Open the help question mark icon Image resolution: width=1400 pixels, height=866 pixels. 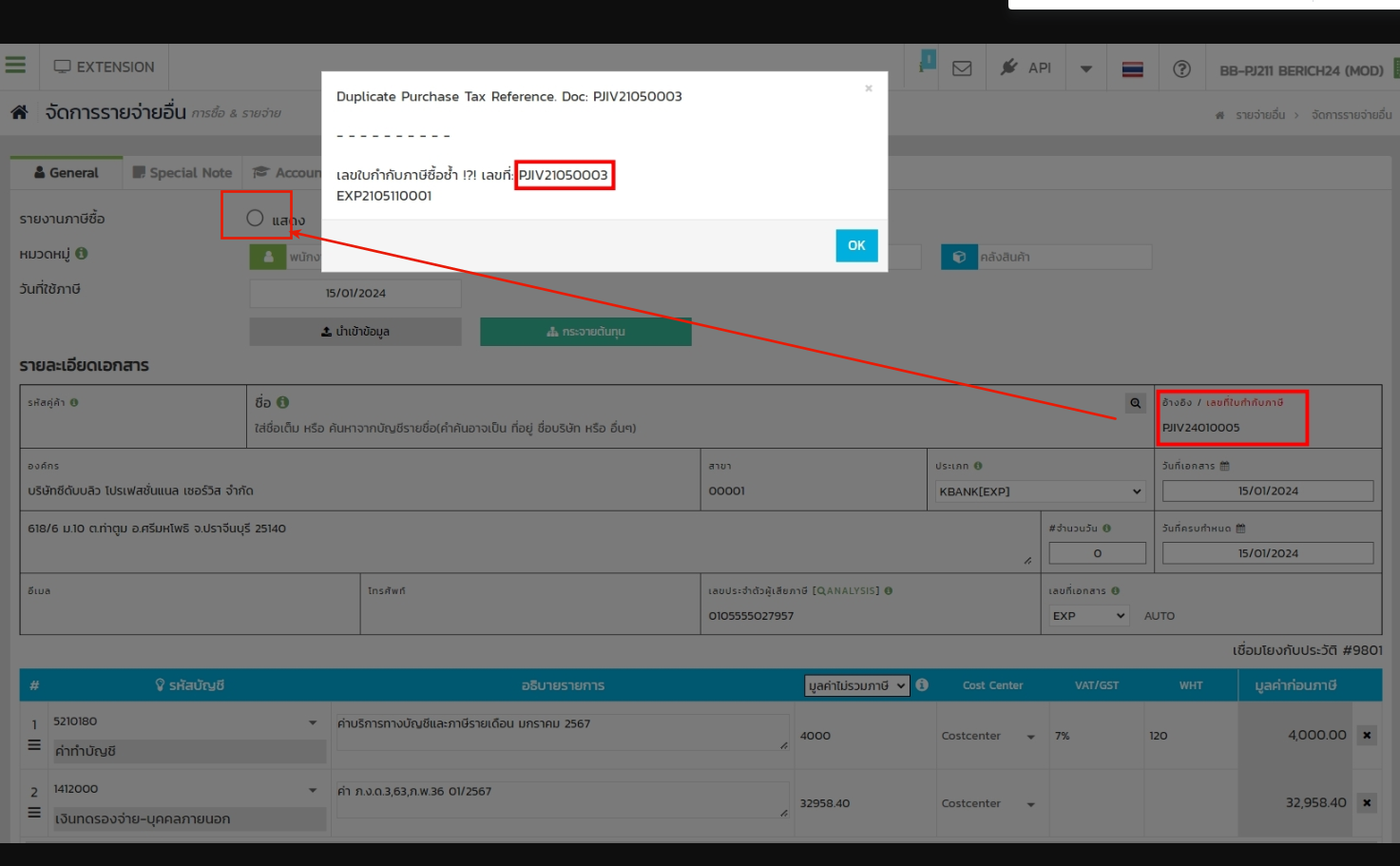click(1181, 68)
